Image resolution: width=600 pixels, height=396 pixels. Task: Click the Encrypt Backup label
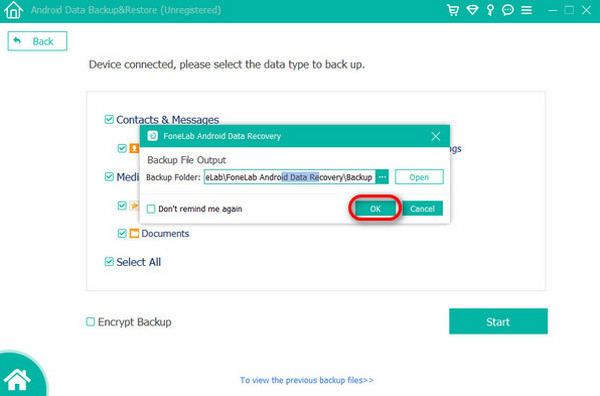pyautogui.click(x=135, y=322)
